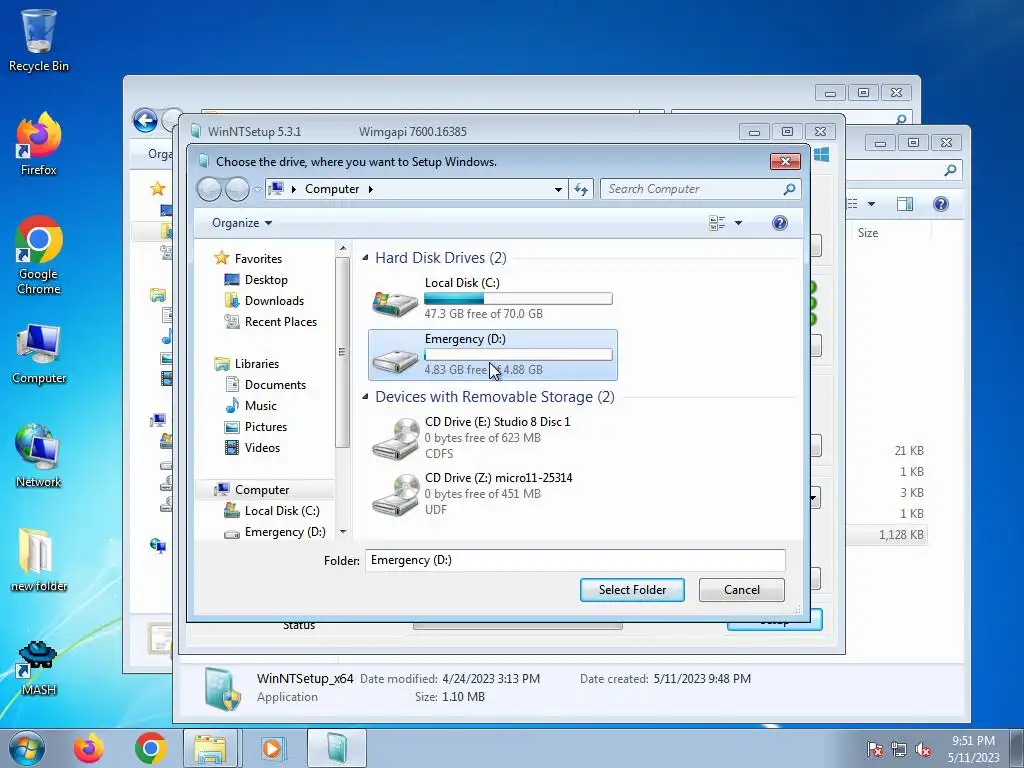Toggle the preview pane icon in rear Explorer window

(x=904, y=204)
